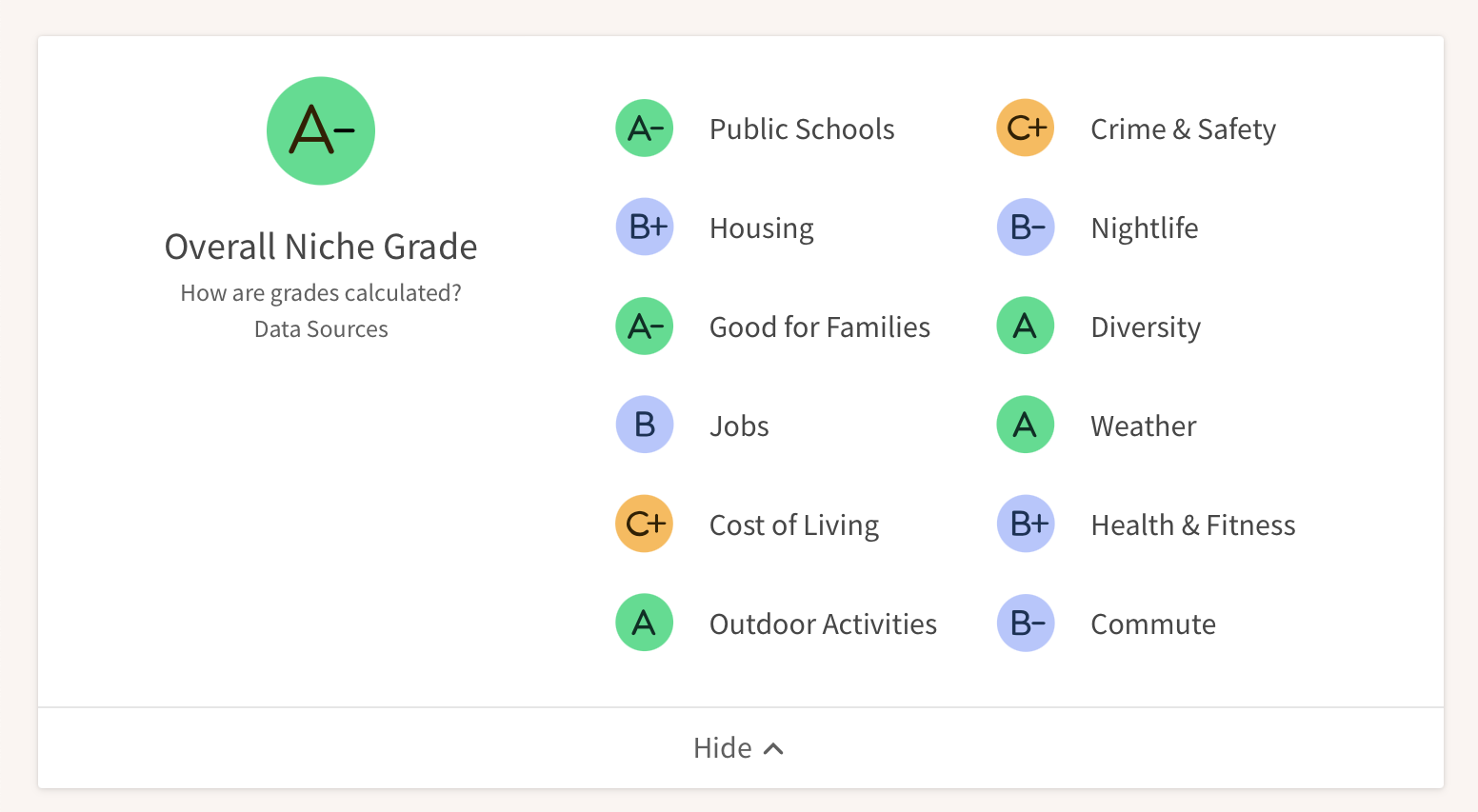Viewport: 1478px width, 812px height.
Task: Click the large overall A- grade badge
Action: tap(321, 131)
